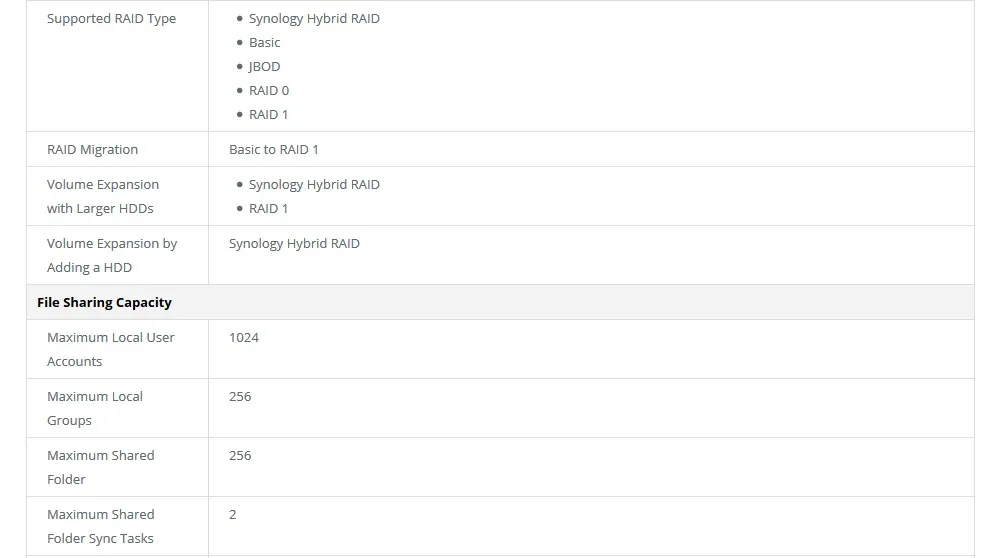Select the JBOD list entry
Image resolution: width=1000 pixels, height=558 pixels.
tap(264, 67)
